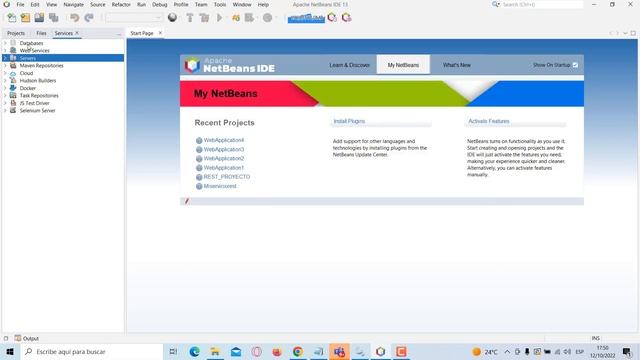Click the Debug Project toolbar icon
This screenshot has height=360, width=640.
236,18
